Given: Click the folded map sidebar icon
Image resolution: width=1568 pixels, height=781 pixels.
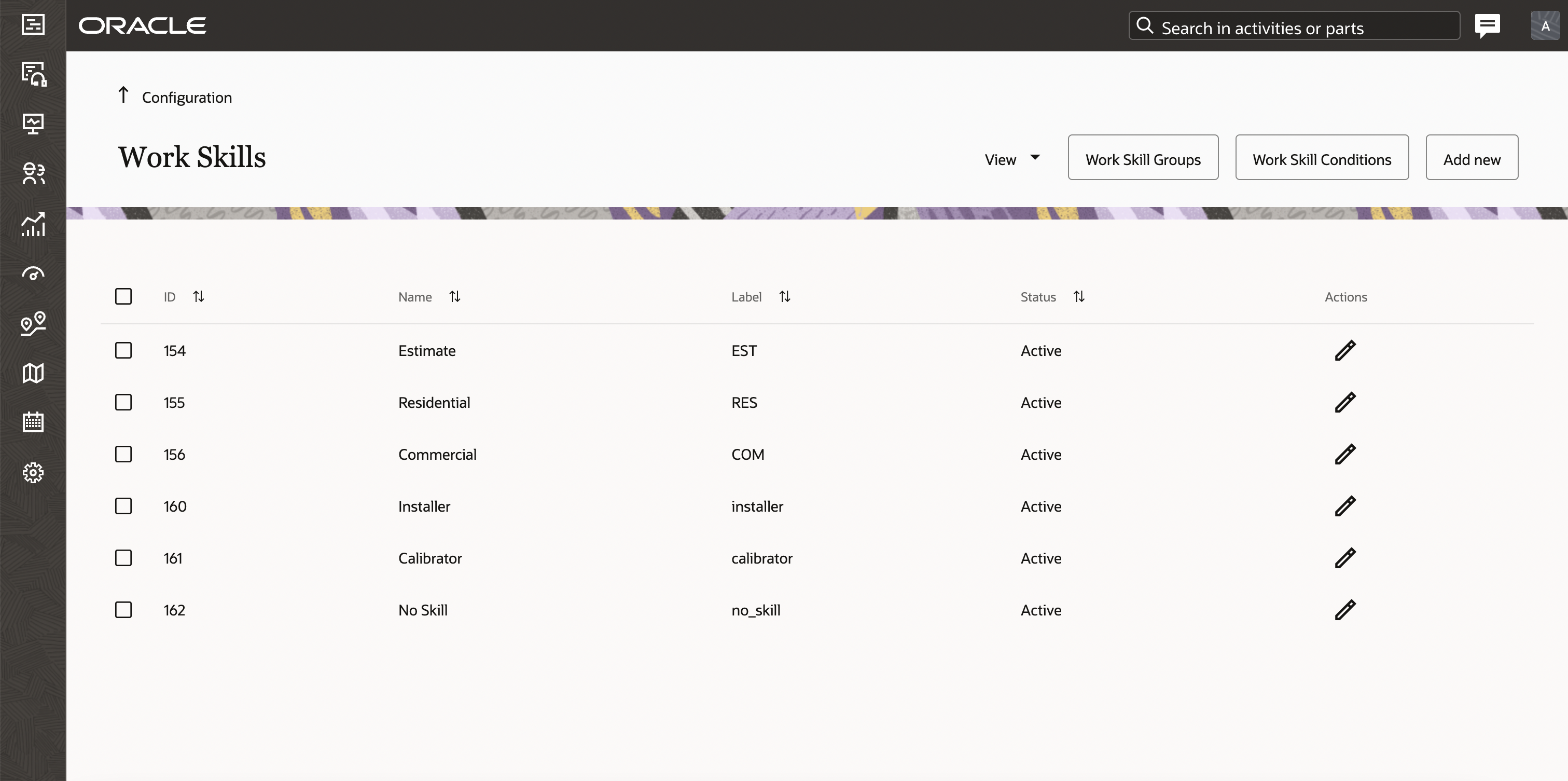Looking at the screenshot, I should (x=33, y=373).
